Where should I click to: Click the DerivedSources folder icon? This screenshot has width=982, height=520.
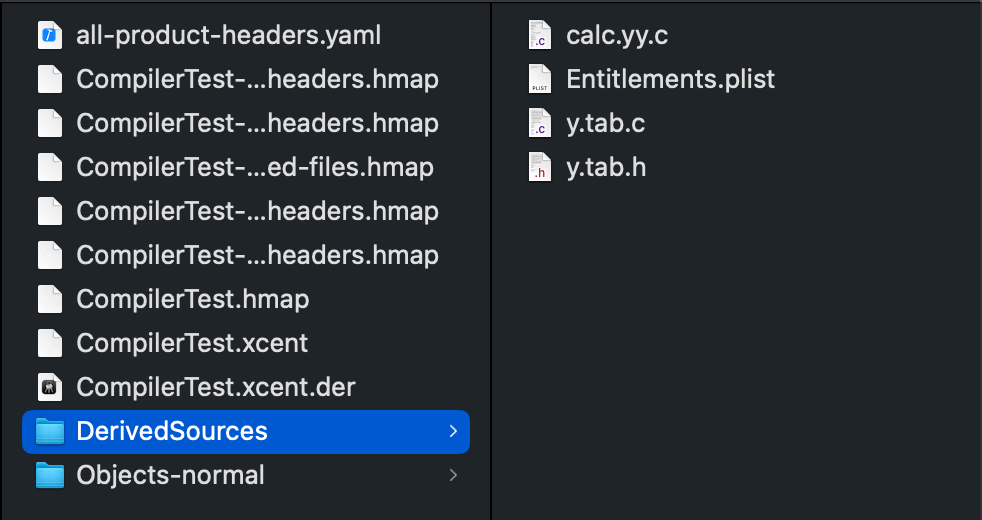pos(50,431)
